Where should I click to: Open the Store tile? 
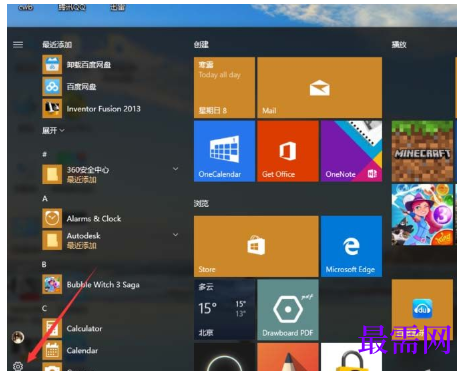256,246
